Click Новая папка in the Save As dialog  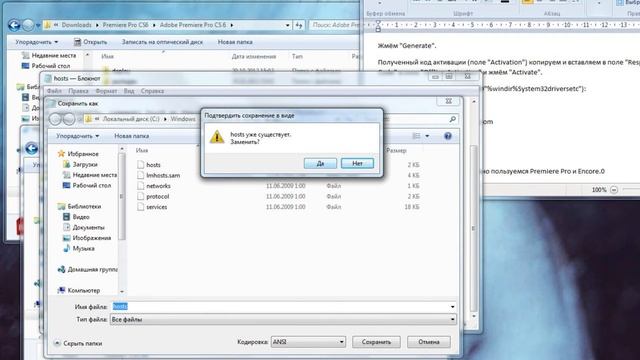[x=131, y=136]
